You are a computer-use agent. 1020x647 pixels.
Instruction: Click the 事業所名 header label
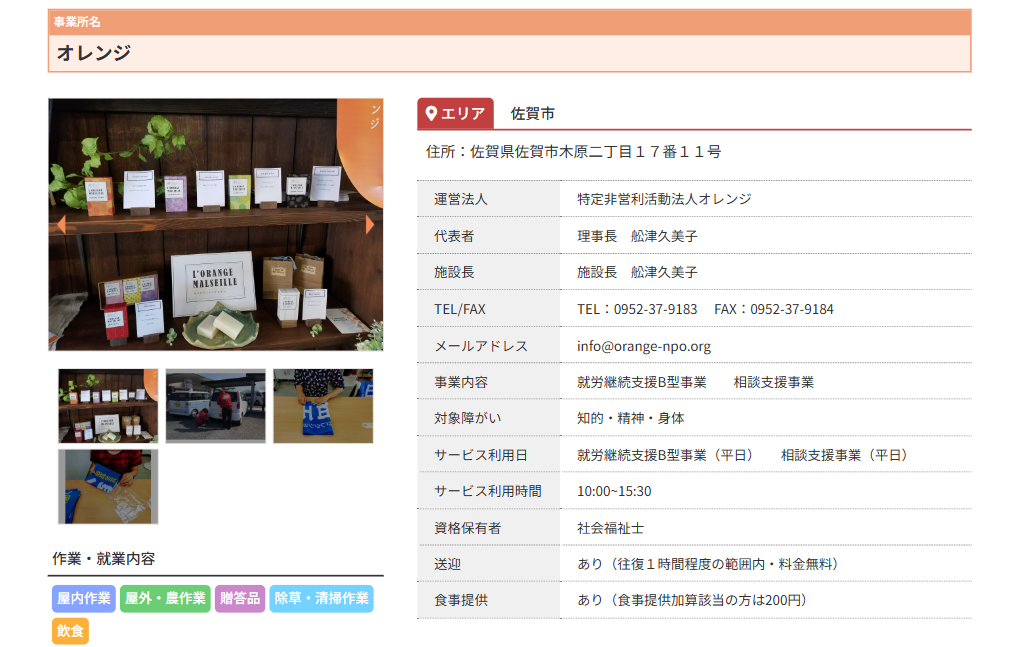(77, 21)
